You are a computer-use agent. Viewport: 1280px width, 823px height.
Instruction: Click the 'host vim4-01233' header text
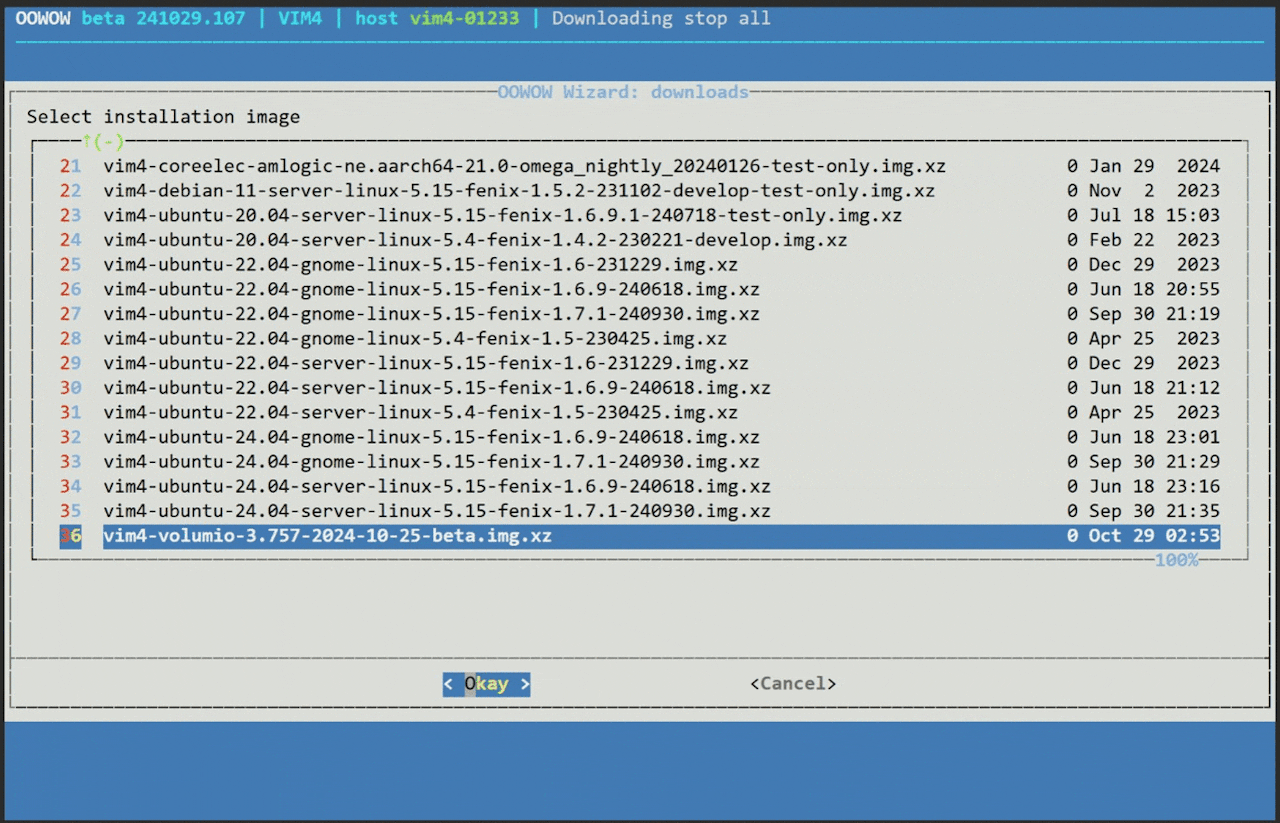[437, 18]
